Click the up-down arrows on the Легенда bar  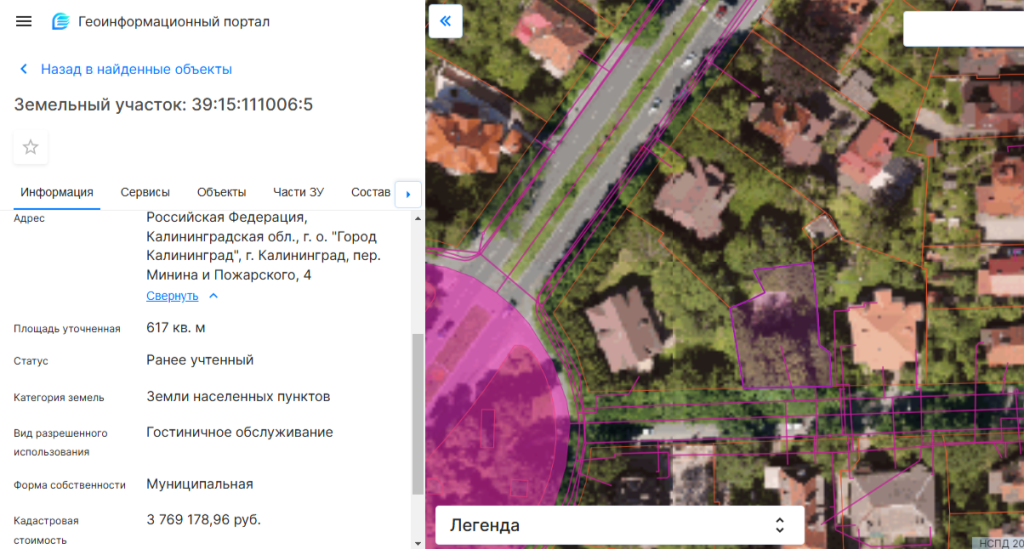[x=780, y=525]
